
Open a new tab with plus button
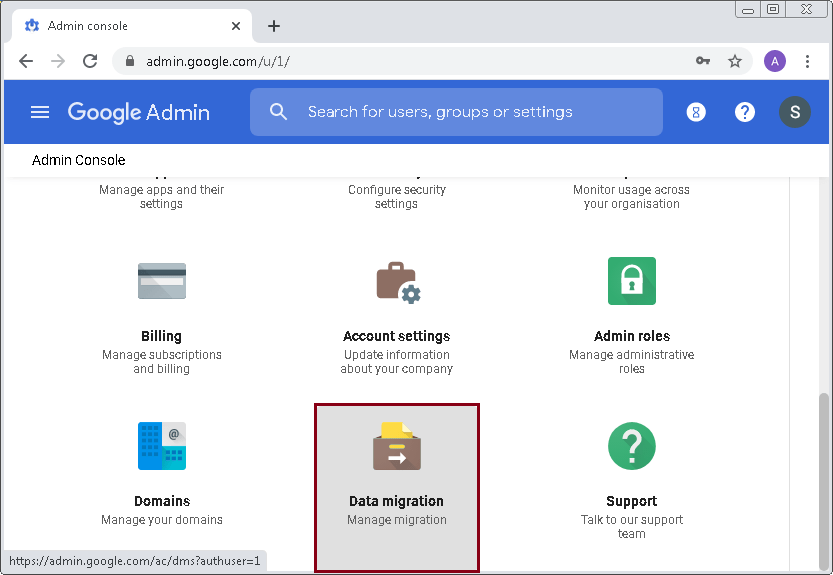coord(274,26)
